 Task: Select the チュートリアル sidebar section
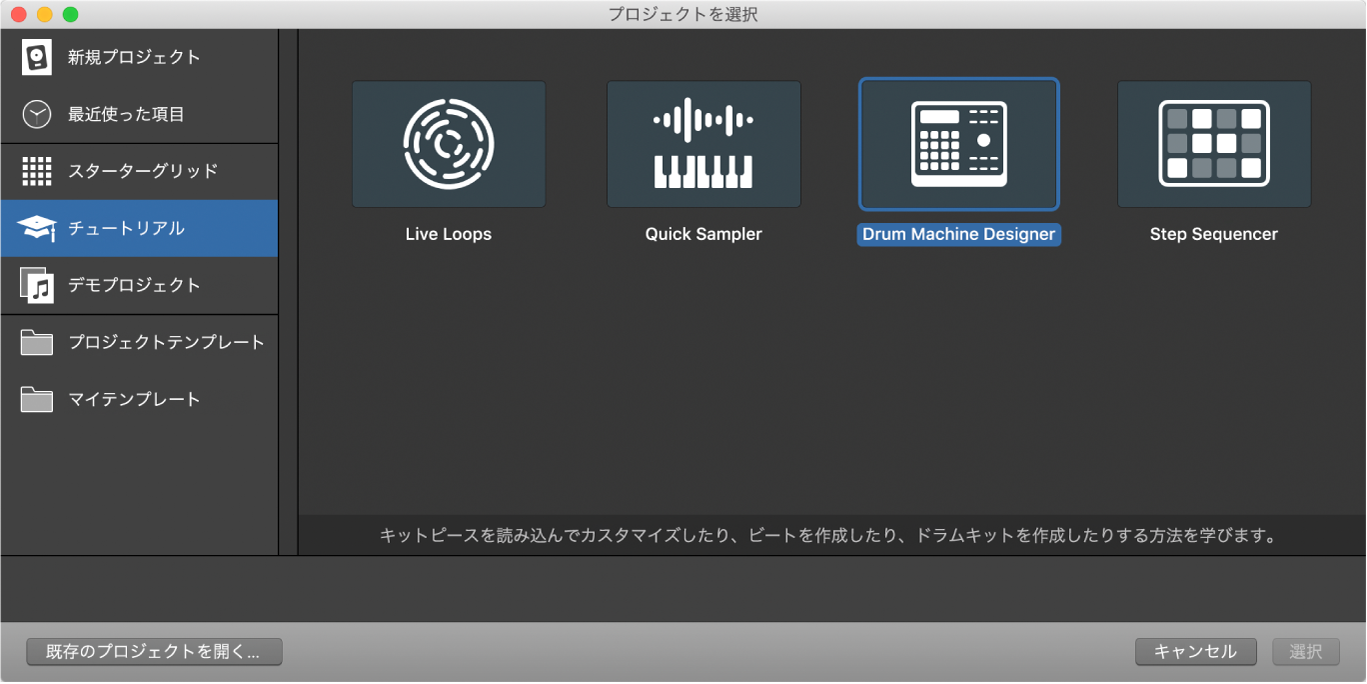(139, 228)
